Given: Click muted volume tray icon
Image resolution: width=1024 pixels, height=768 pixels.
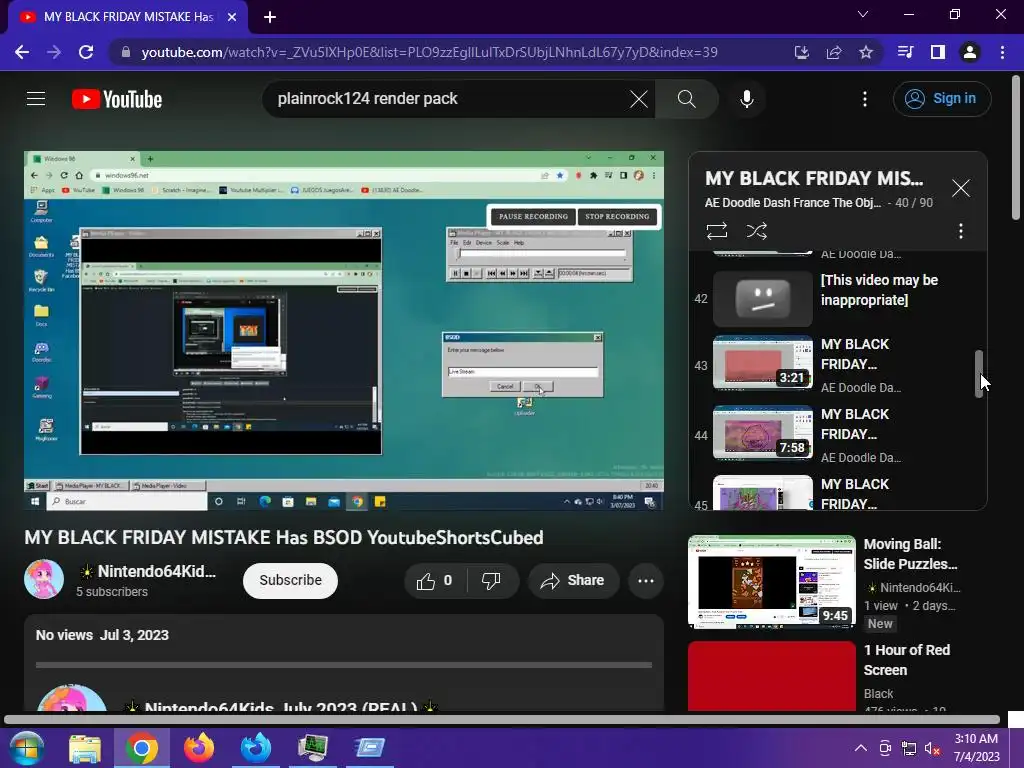Looking at the screenshot, I should coord(933,748).
